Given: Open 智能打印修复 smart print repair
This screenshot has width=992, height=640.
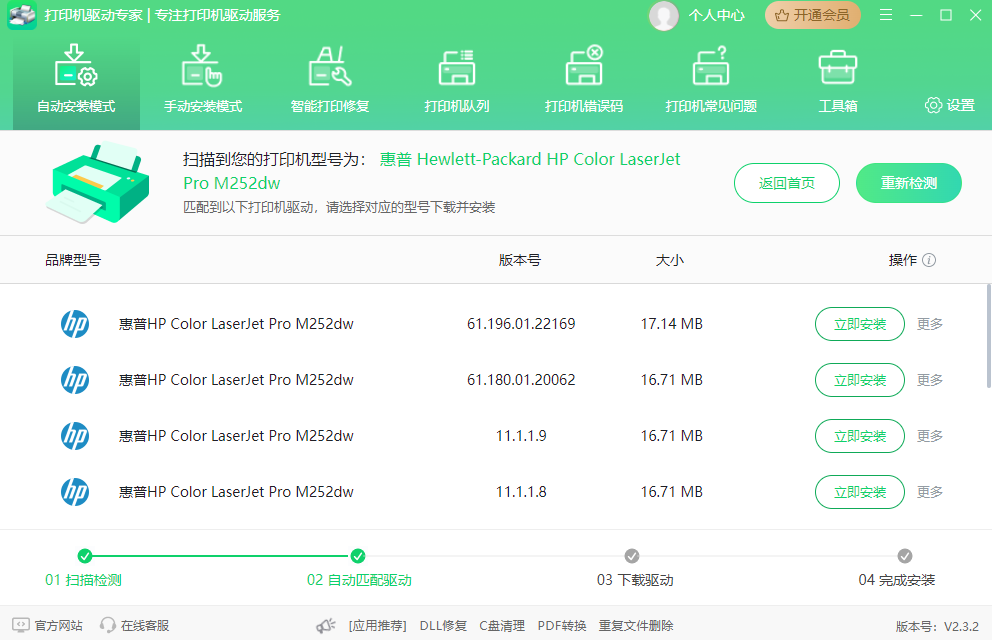Looking at the screenshot, I should pyautogui.click(x=330, y=80).
